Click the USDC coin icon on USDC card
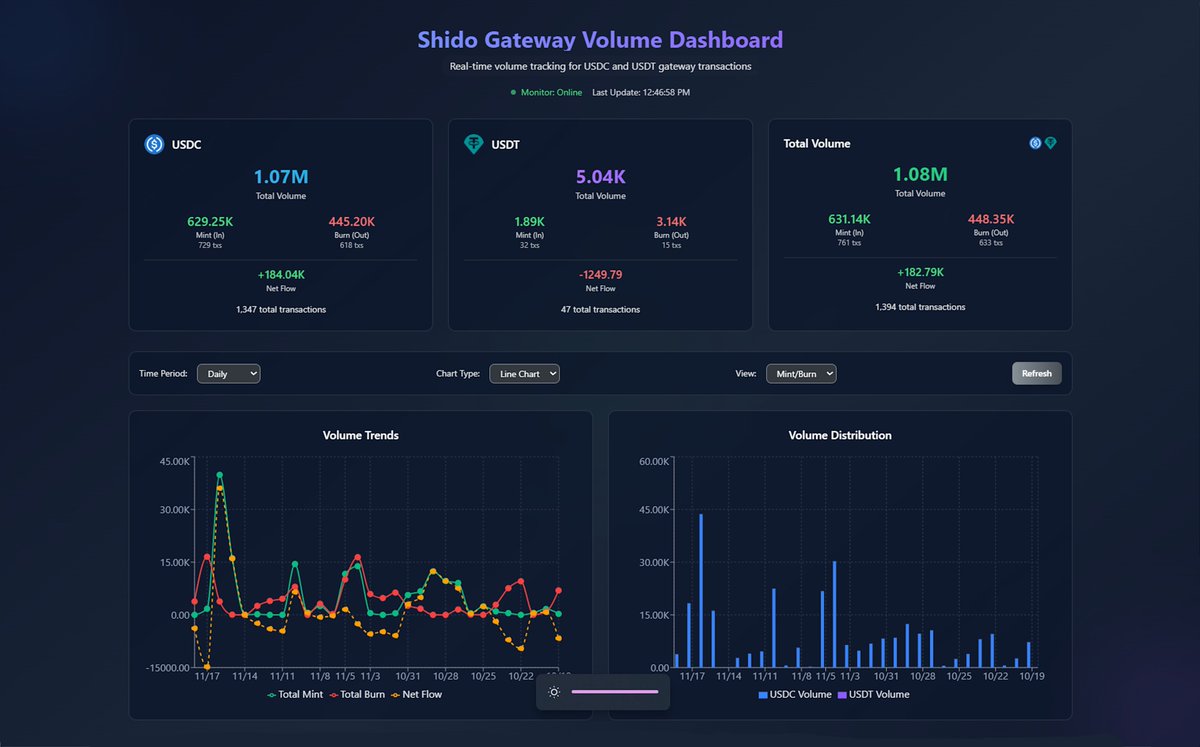Viewport: 1200px width, 747px height. (x=154, y=144)
